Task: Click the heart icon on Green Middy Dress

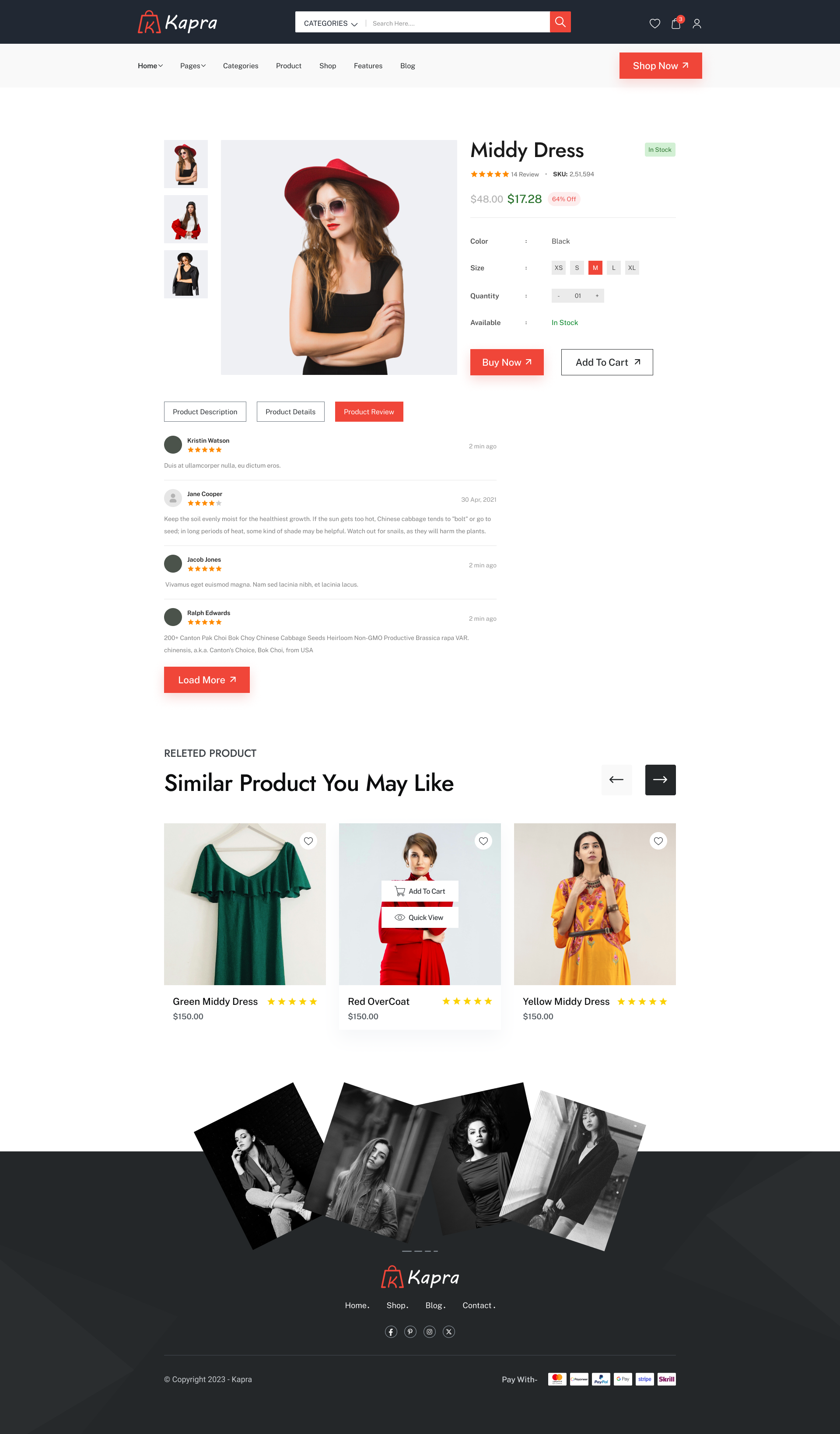Action: coord(308,841)
